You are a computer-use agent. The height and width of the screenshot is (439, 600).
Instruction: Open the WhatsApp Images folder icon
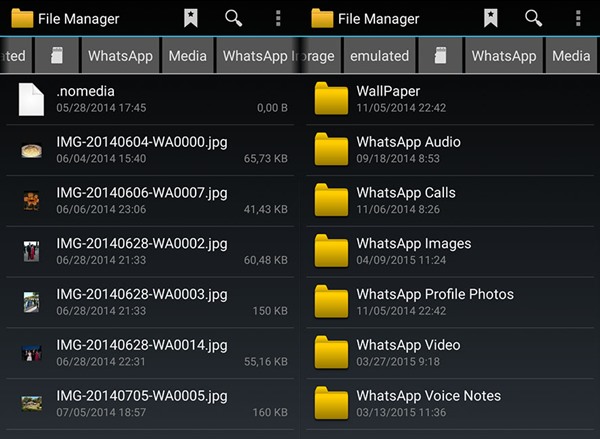coord(331,251)
